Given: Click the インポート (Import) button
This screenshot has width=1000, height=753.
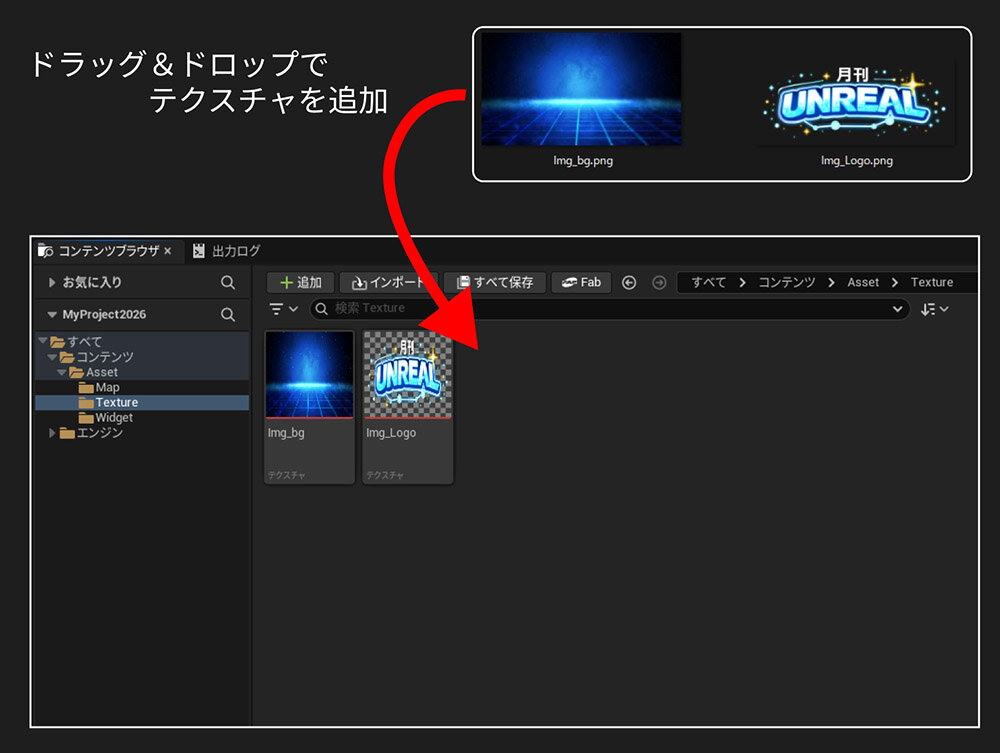Looking at the screenshot, I should tap(388, 283).
